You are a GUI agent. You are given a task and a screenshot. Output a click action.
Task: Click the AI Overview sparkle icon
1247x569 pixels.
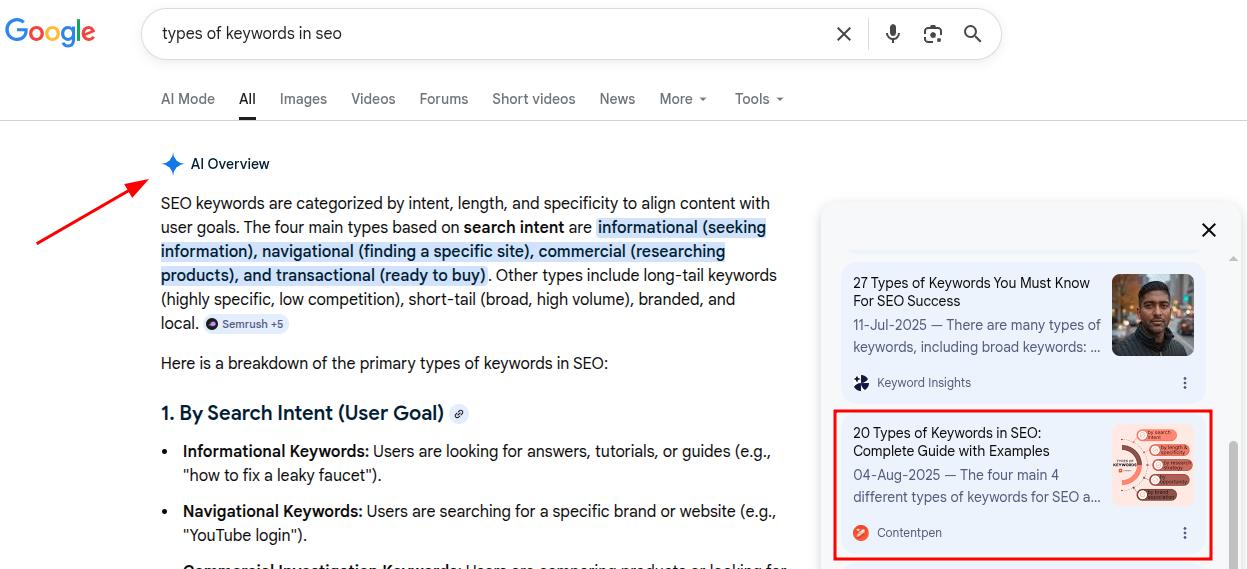point(173,164)
